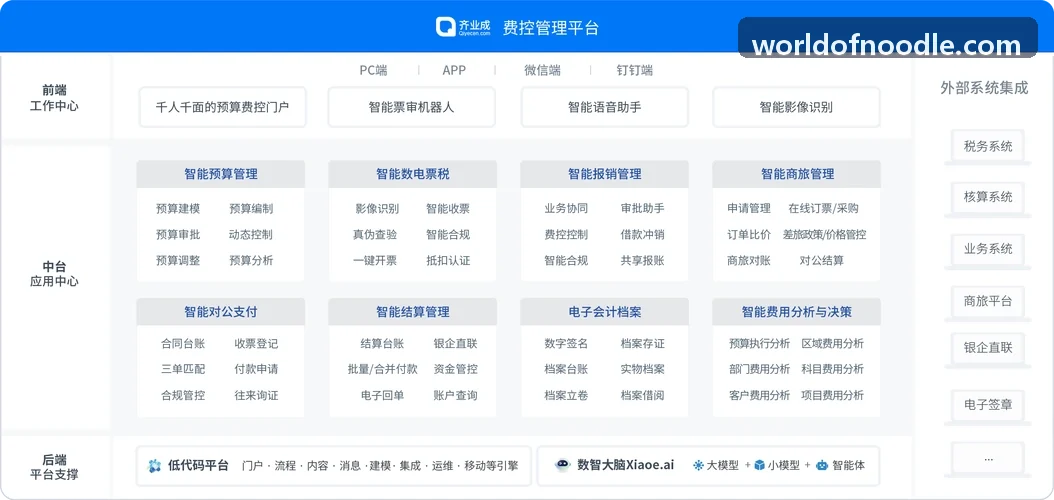Click 借款冲销 item

pos(643,235)
